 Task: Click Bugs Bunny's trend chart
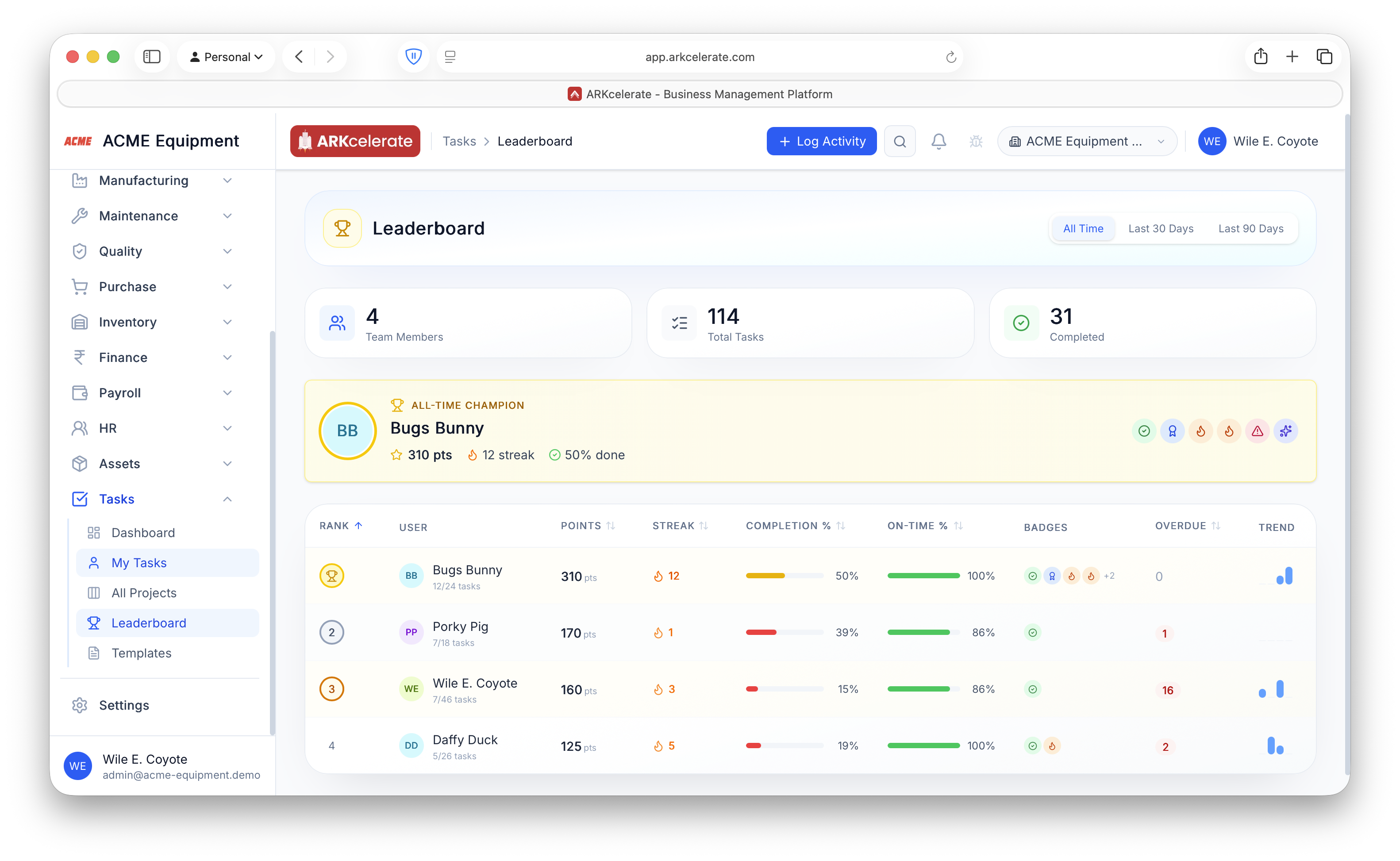pos(1275,576)
